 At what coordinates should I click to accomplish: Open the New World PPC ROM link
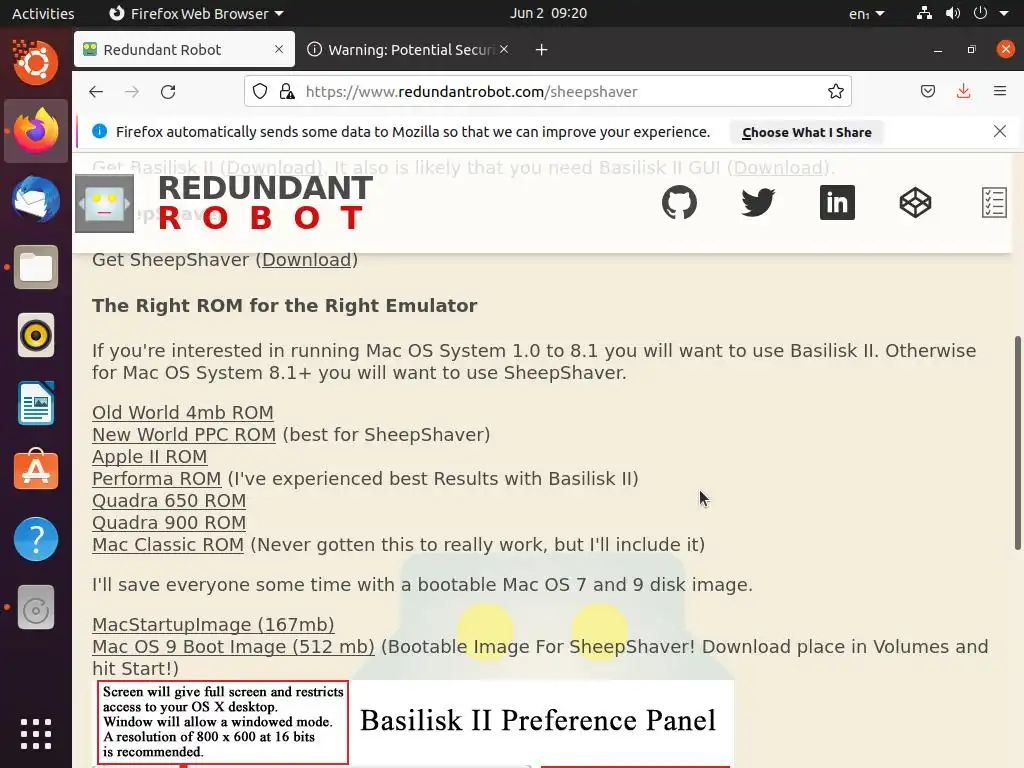pyautogui.click(x=184, y=435)
